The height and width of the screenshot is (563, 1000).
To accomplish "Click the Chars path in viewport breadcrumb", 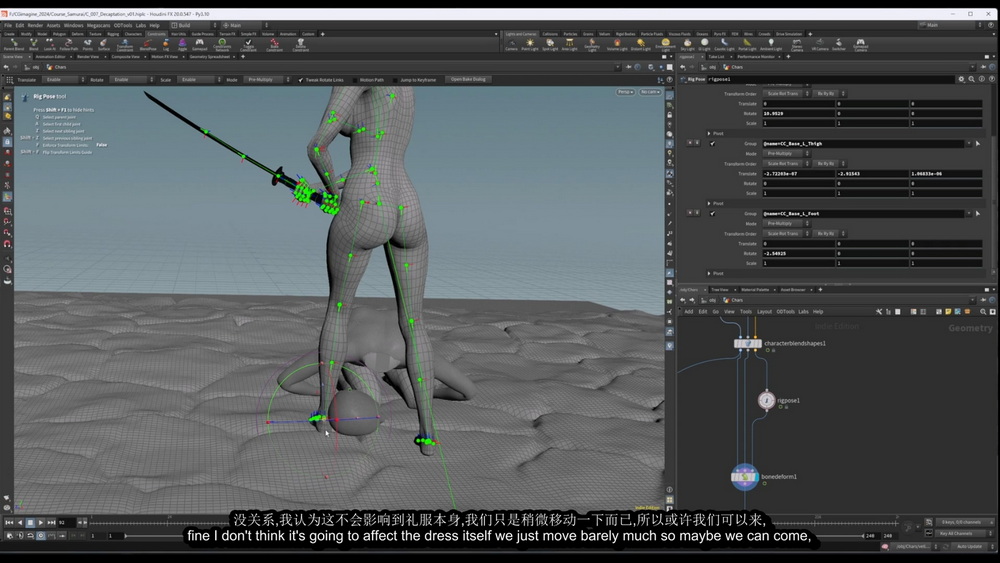I will [x=60, y=67].
